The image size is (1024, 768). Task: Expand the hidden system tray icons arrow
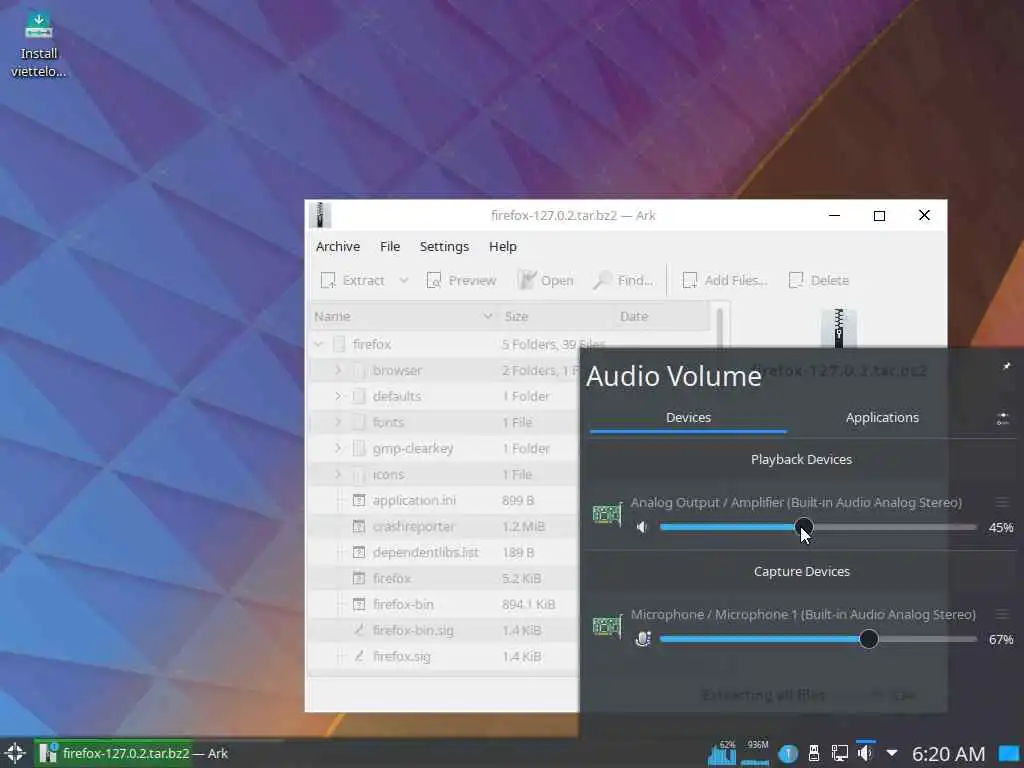tap(891, 754)
